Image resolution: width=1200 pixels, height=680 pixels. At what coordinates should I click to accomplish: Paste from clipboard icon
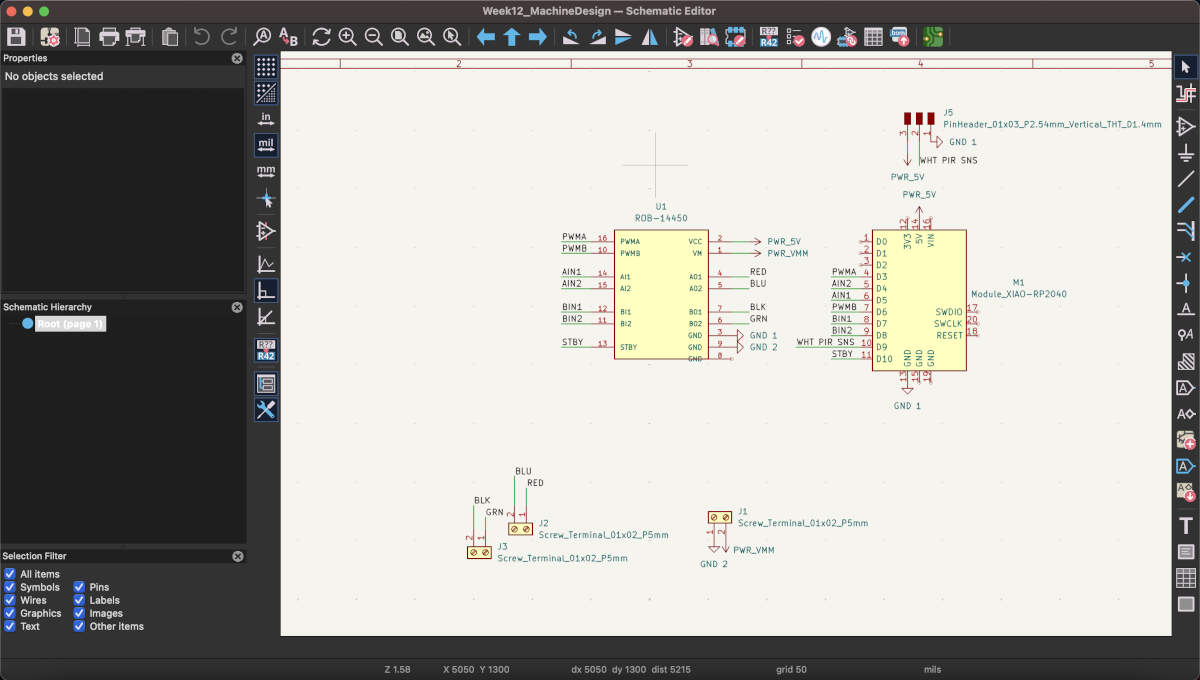click(x=169, y=37)
